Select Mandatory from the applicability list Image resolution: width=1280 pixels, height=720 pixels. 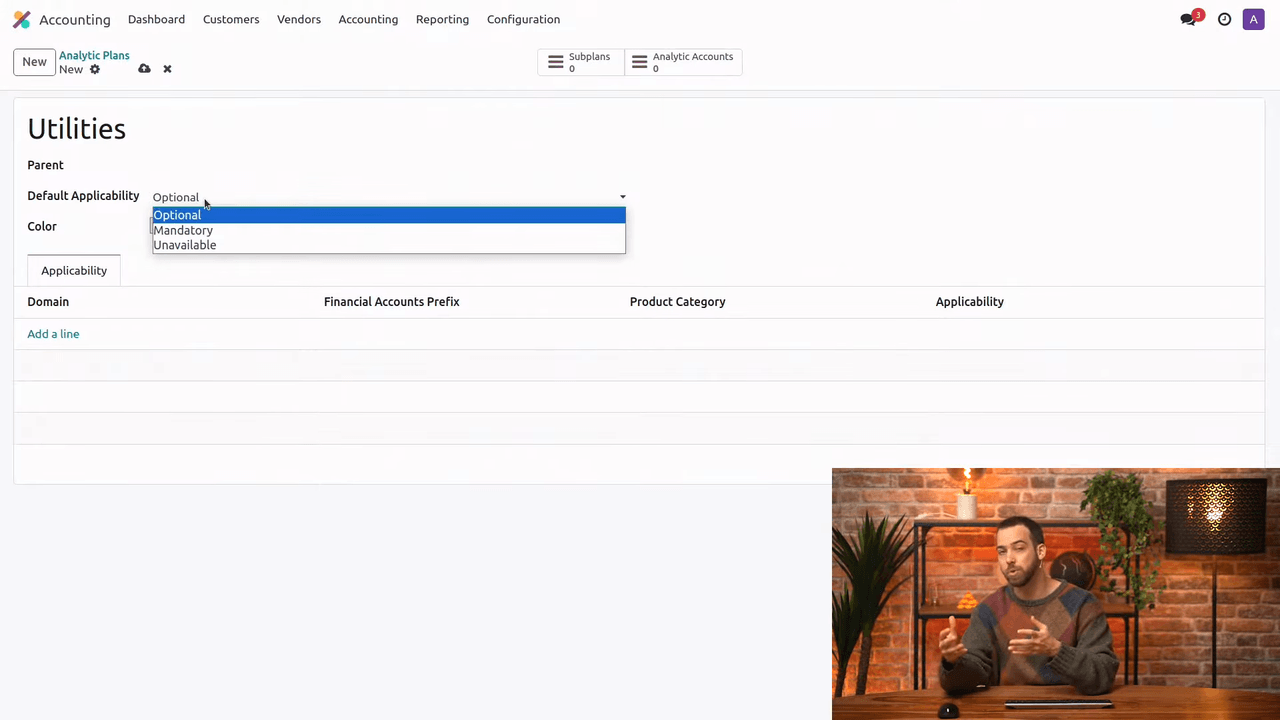tap(183, 230)
